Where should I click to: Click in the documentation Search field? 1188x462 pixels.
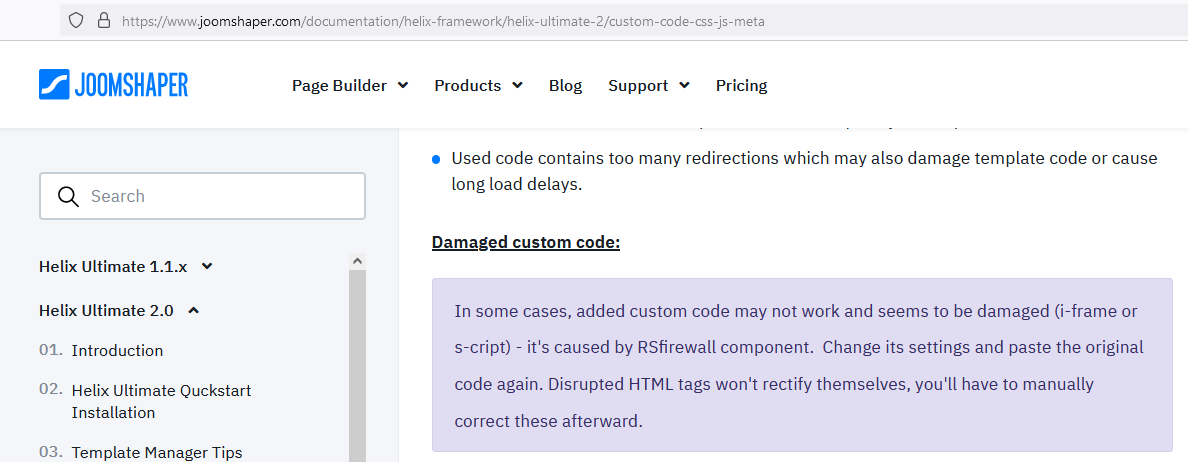point(220,196)
